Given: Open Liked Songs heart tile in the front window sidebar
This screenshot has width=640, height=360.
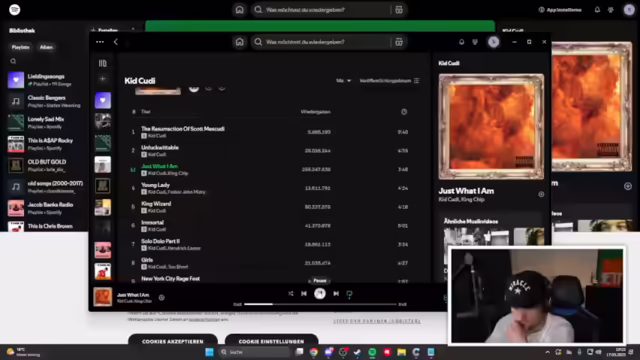Looking at the screenshot, I should click(x=103, y=100).
